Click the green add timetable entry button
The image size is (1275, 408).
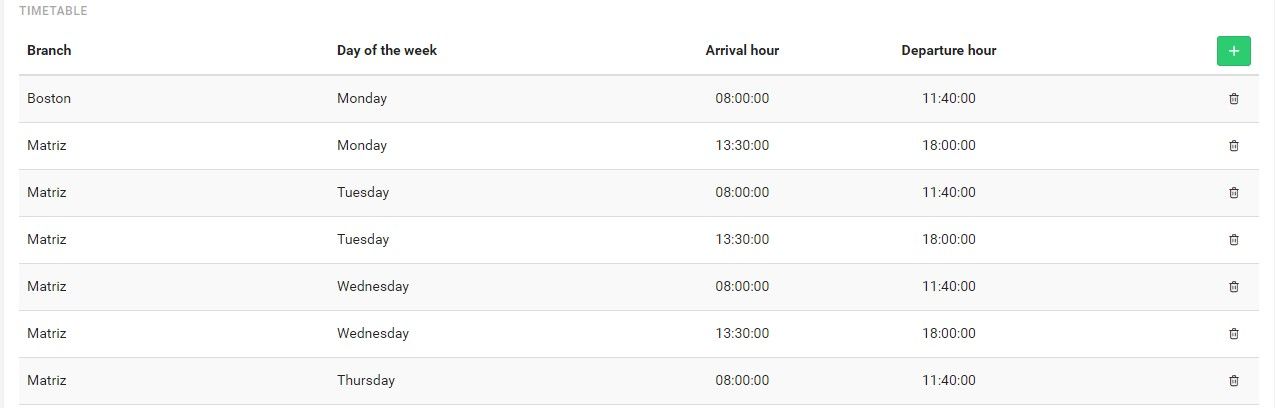click(1233, 50)
